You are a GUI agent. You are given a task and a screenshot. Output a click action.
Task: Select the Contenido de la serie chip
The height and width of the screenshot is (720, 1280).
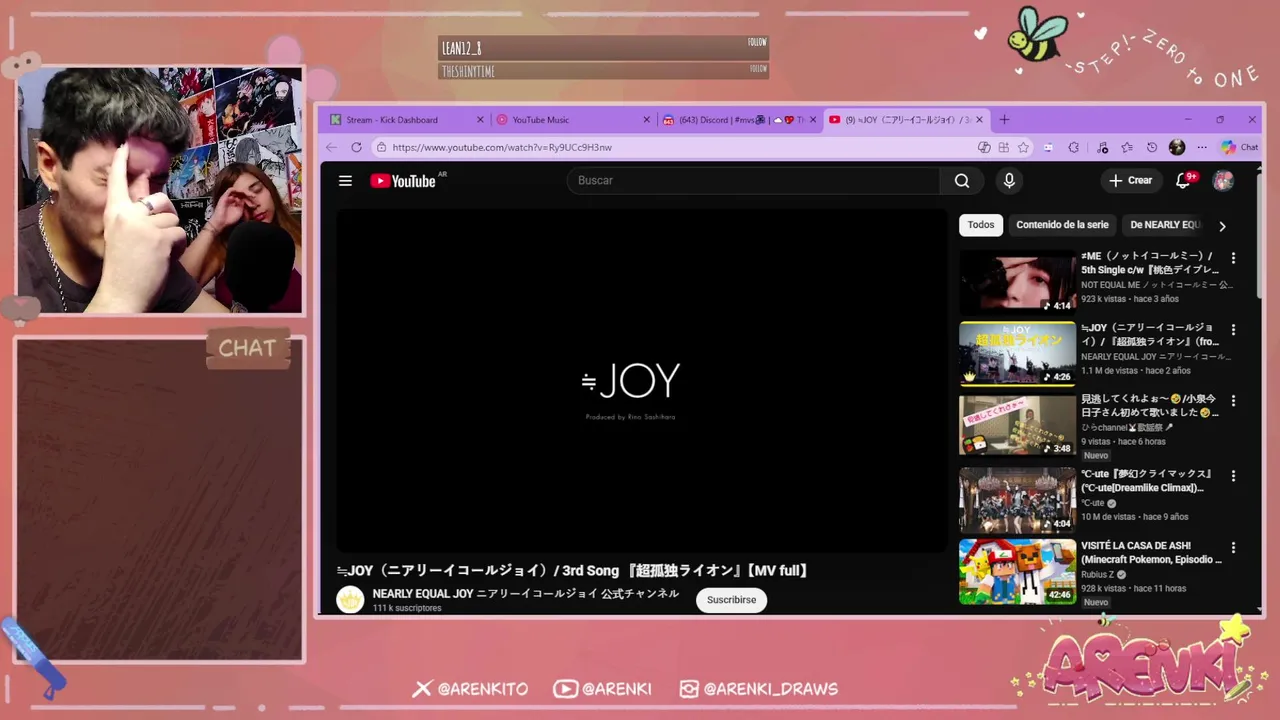[x=1062, y=225]
